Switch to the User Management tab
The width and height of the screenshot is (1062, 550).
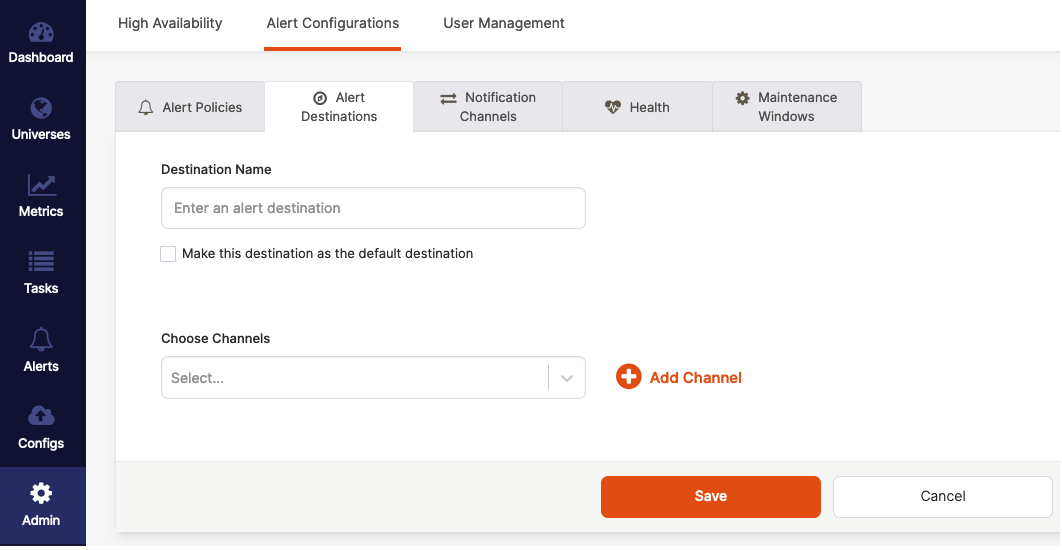coord(504,23)
